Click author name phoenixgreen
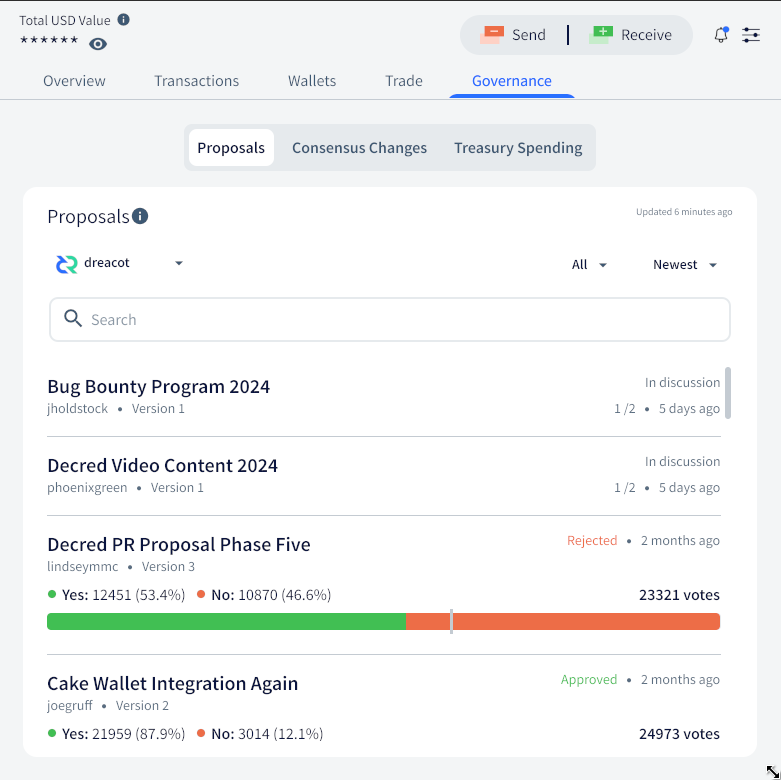The width and height of the screenshot is (781, 780). (87, 487)
